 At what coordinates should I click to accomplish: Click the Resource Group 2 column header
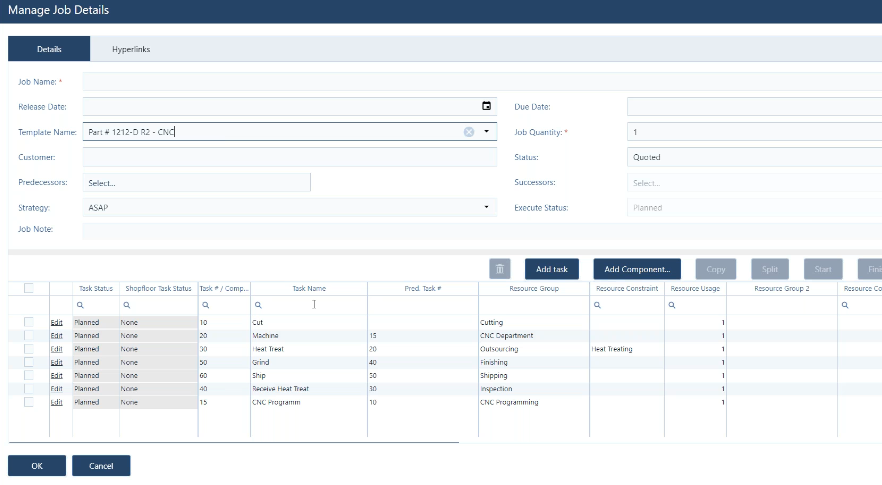click(781, 288)
